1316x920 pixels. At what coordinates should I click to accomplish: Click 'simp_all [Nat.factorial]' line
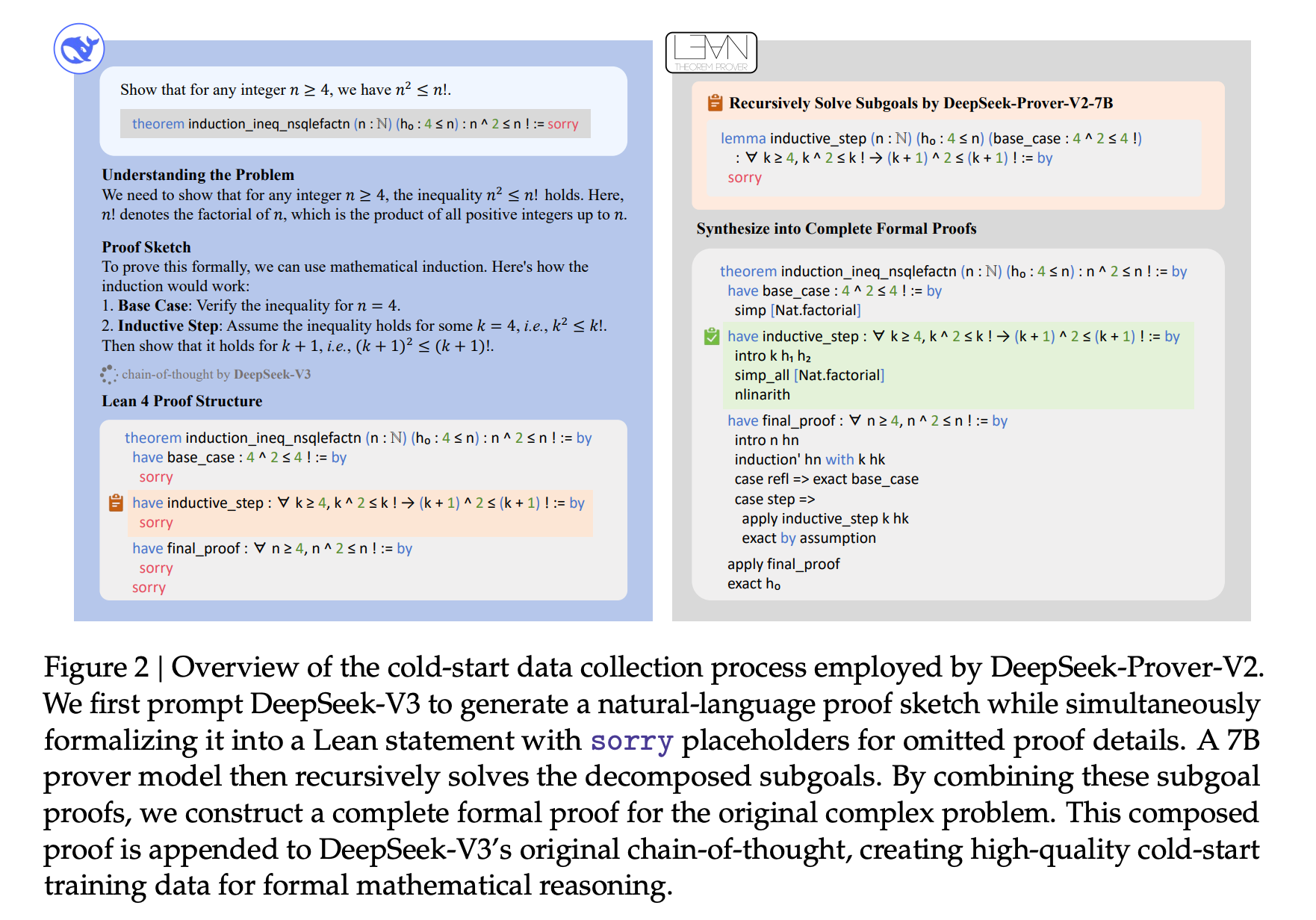click(810, 375)
